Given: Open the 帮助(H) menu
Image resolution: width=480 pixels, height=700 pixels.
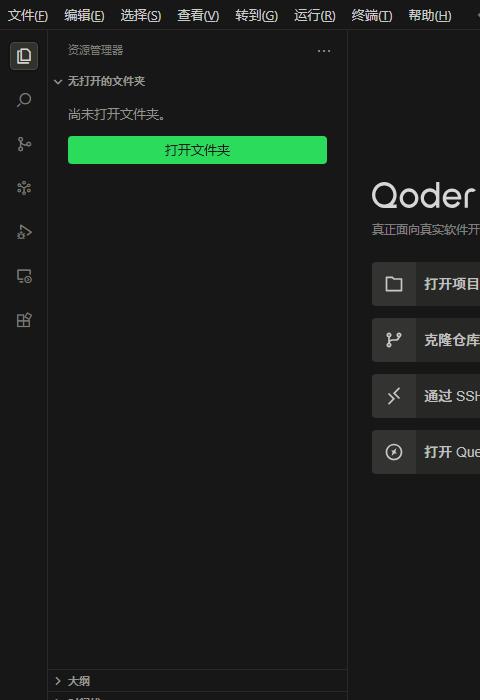Looking at the screenshot, I should 430,16.
